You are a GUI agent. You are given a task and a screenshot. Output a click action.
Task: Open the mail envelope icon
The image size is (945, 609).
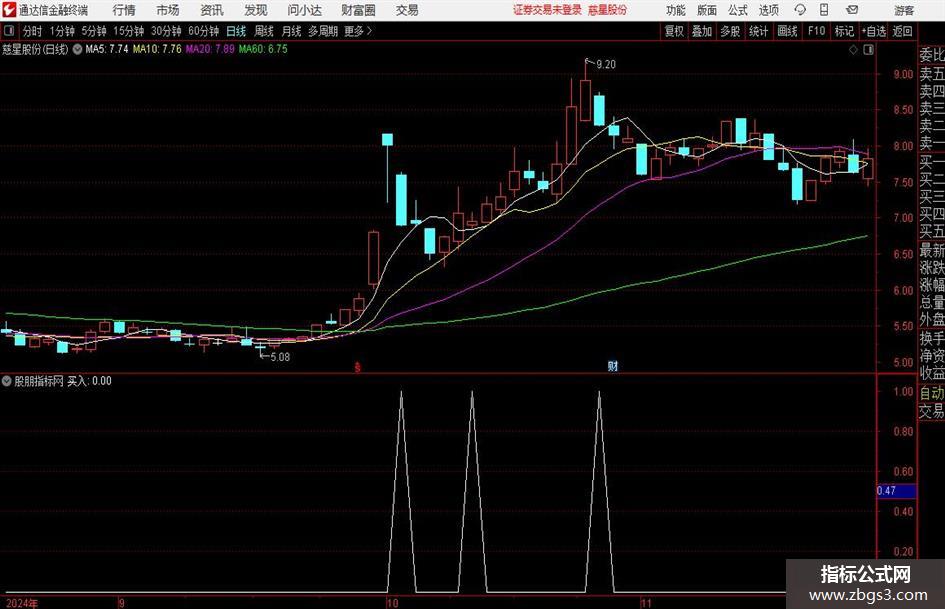pyautogui.click(x=852, y=10)
